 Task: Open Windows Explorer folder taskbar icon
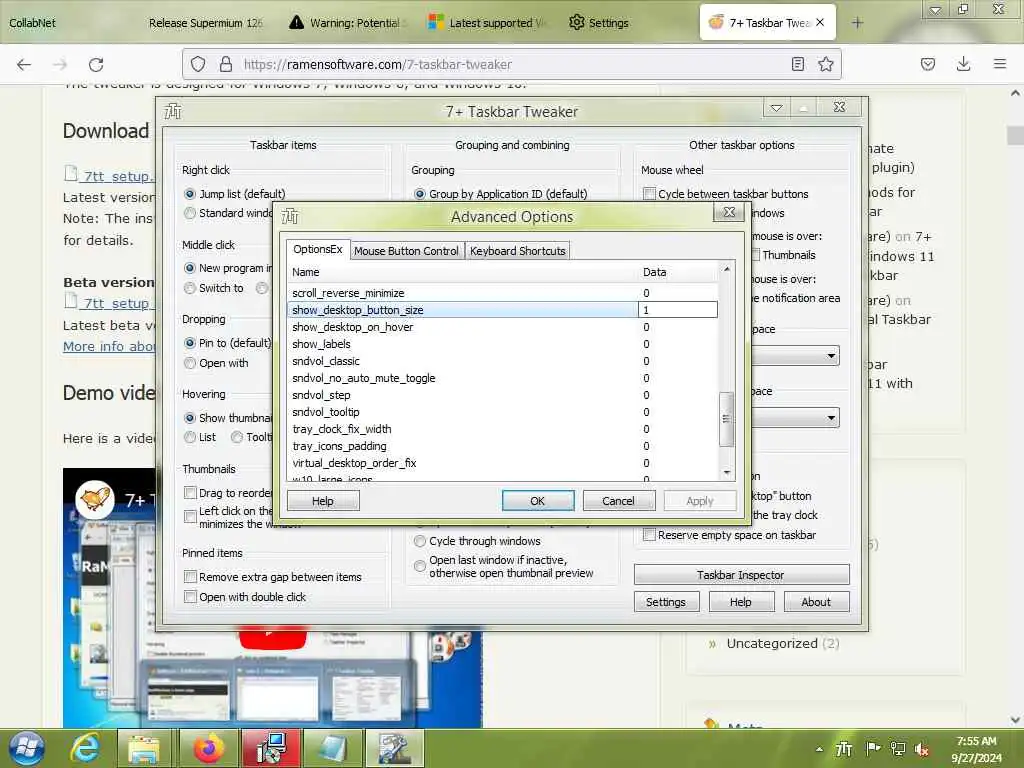click(x=144, y=748)
